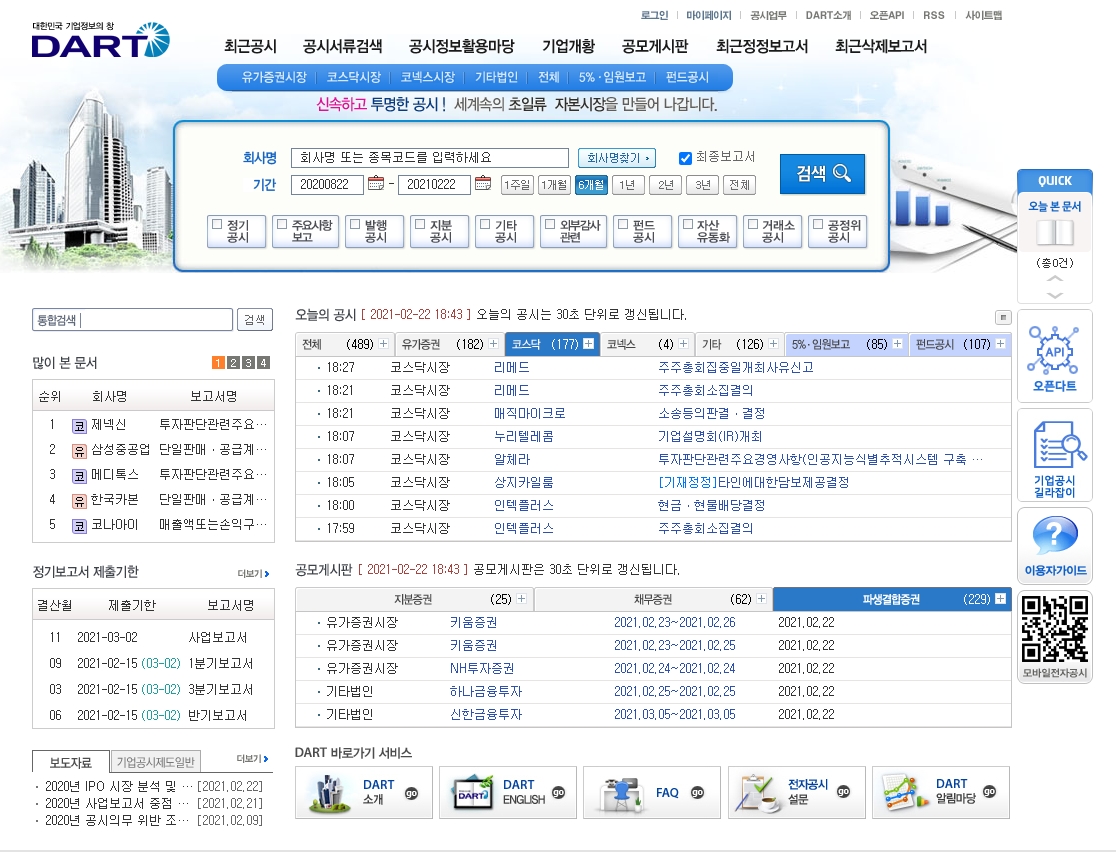Click the 유 market icon beside 한국카본

(79, 500)
